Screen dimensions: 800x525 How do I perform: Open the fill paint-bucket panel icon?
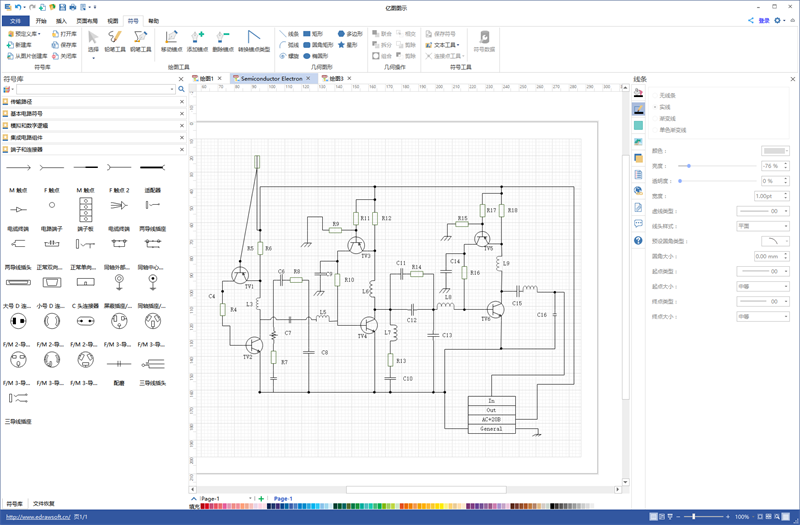pos(638,92)
